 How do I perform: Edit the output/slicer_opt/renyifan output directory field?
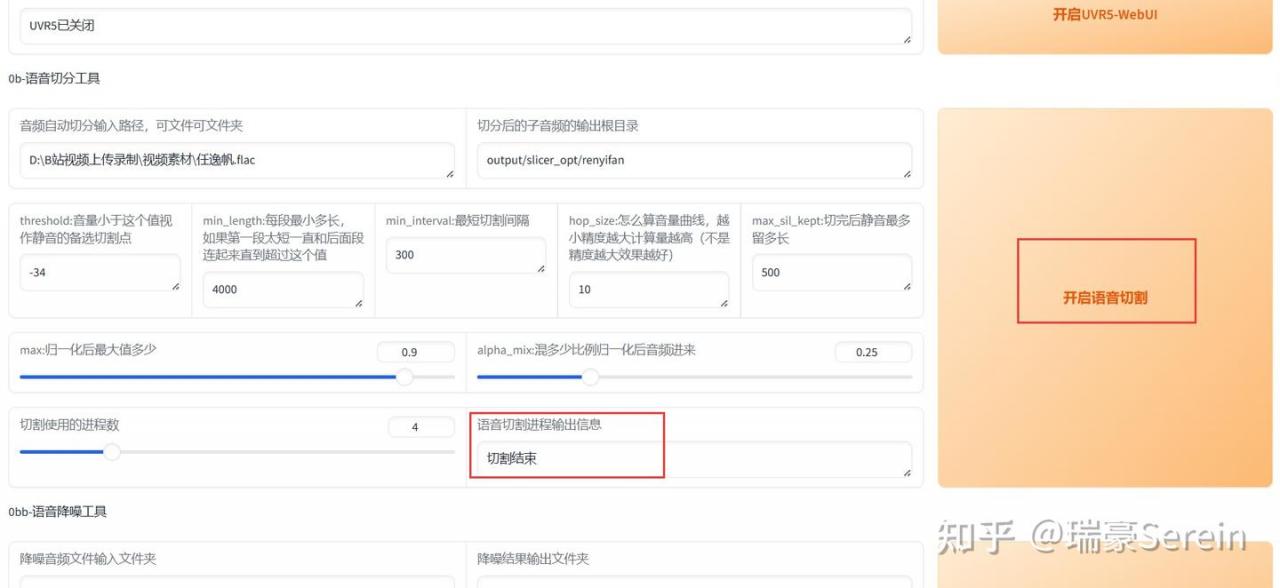[x=694, y=160]
